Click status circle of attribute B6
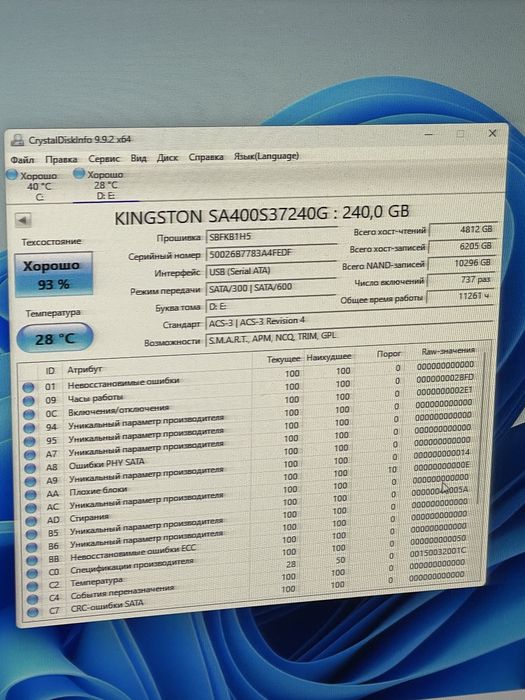The height and width of the screenshot is (700, 525). [x=31, y=547]
